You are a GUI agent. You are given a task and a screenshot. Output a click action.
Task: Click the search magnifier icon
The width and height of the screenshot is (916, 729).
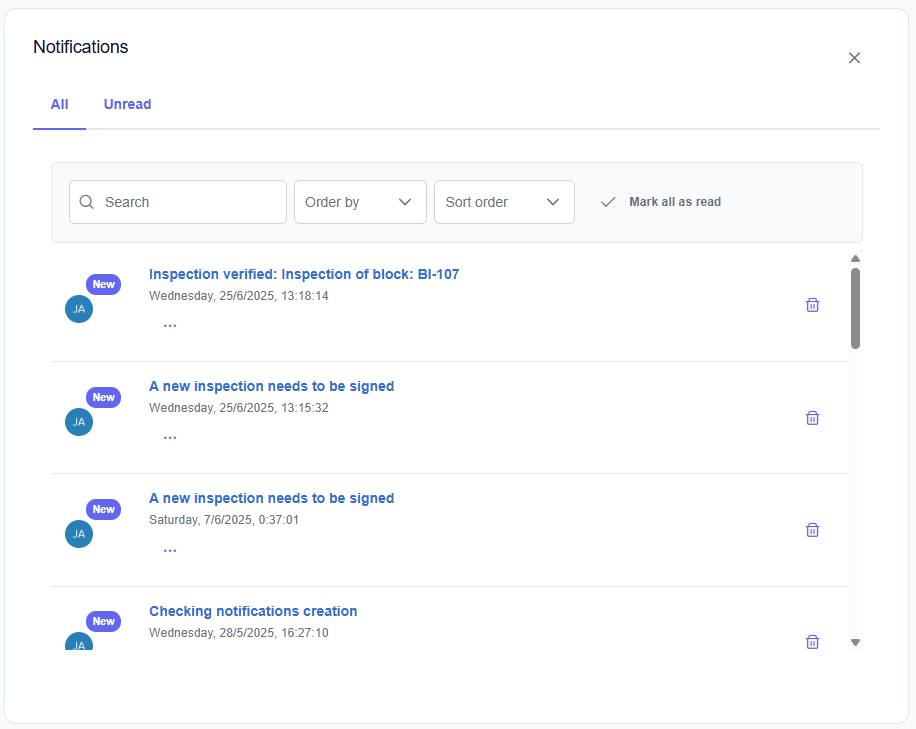click(x=87, y=202)
